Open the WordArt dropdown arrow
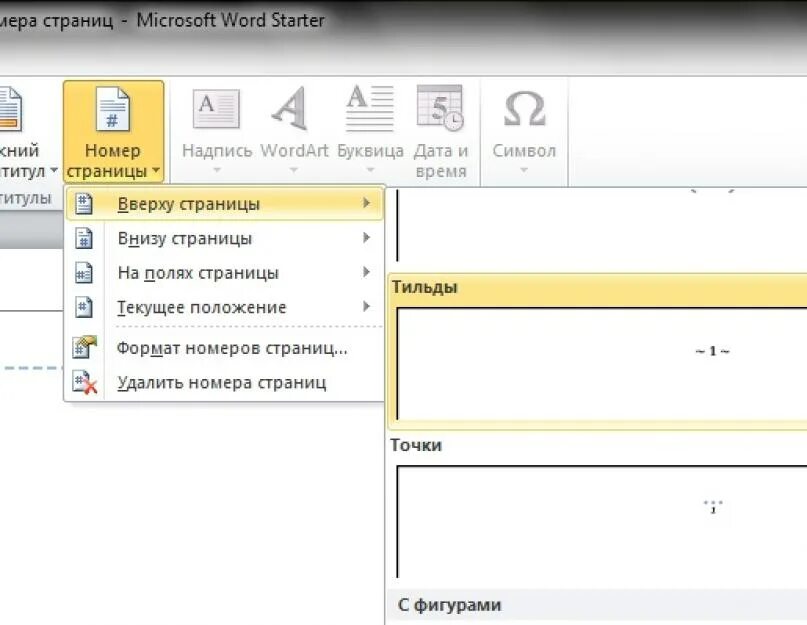This screenshot has width=807, height=625. [x=293, y=169]
